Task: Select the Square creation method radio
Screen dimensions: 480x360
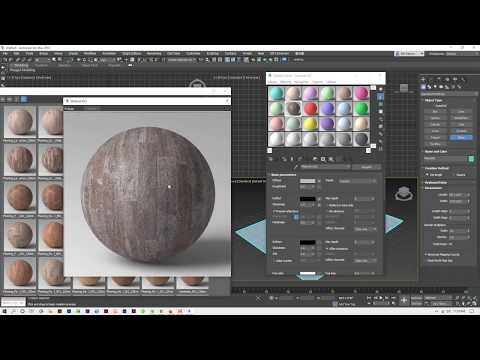Action: pyautogui.click(x=454, y=174)
